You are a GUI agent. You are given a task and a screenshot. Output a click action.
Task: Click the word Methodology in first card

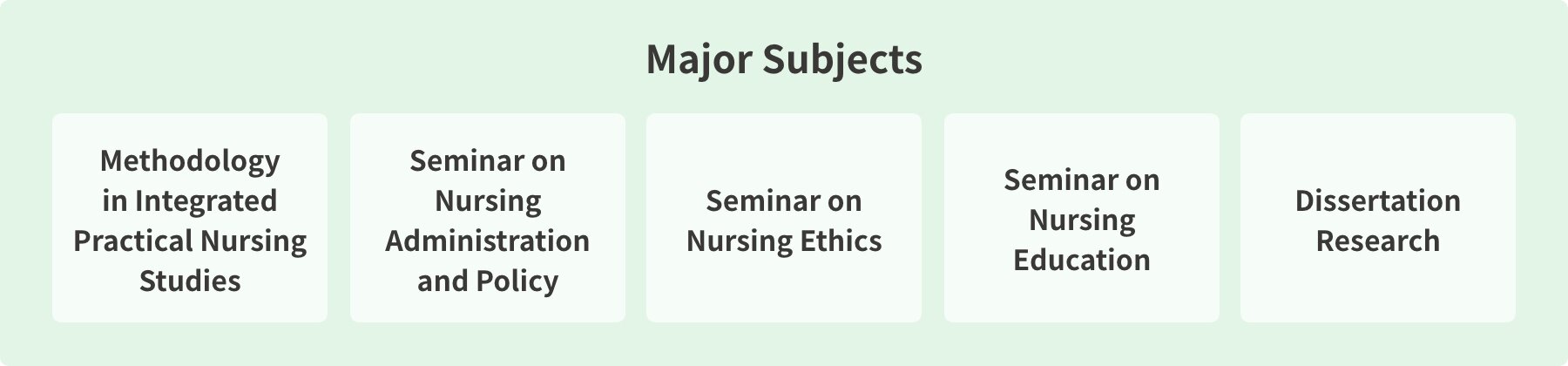click(190, 161)
